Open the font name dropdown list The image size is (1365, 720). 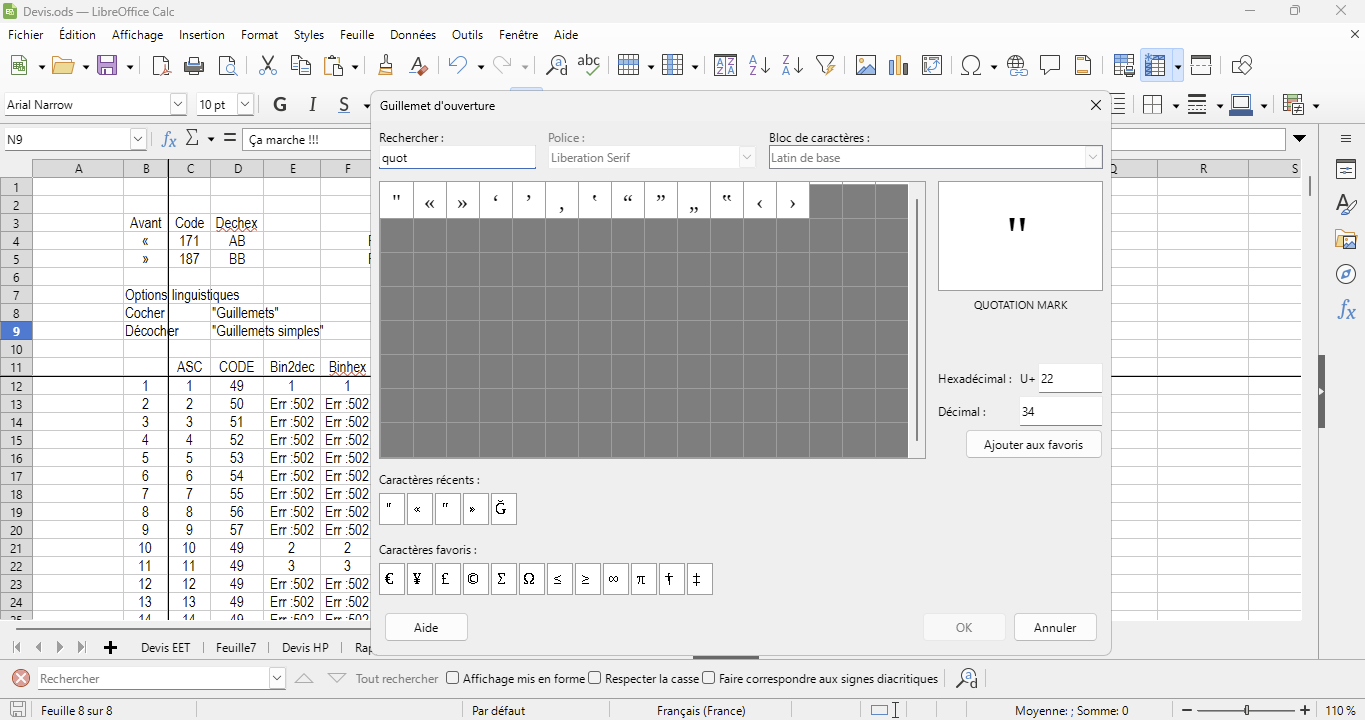point(178,105)
